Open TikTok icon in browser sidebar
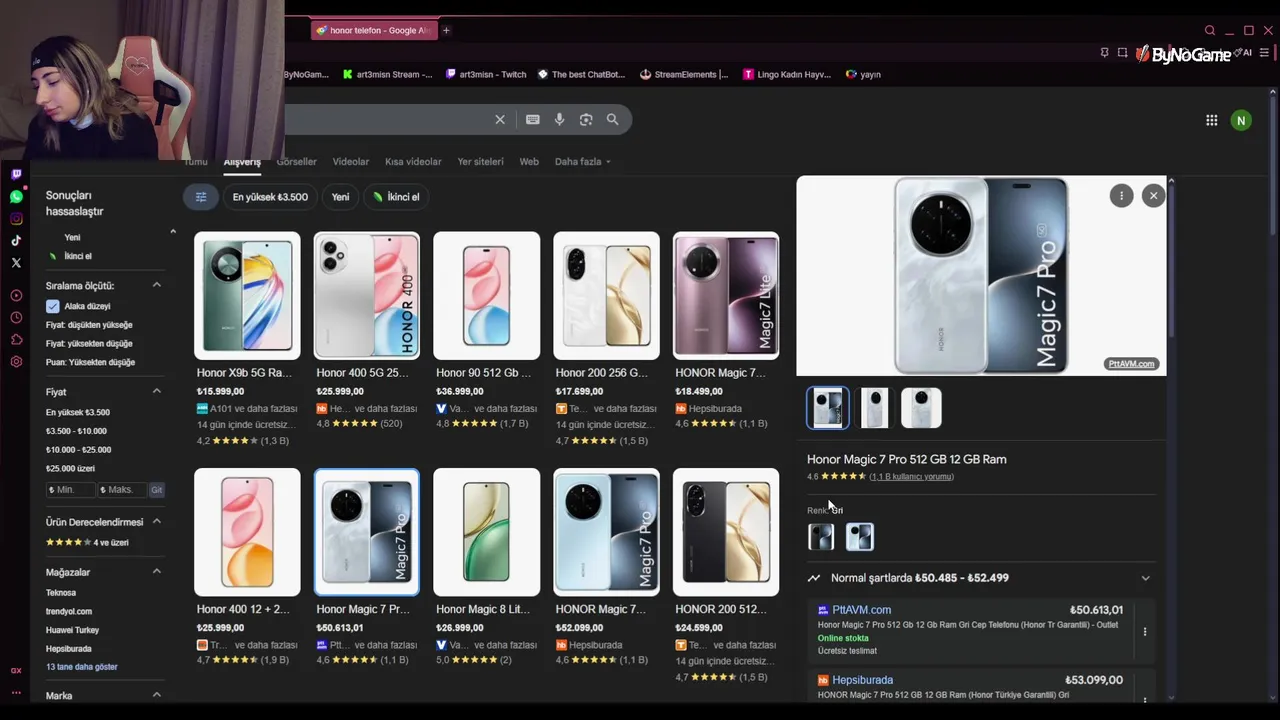 click(x=16, y=241)
